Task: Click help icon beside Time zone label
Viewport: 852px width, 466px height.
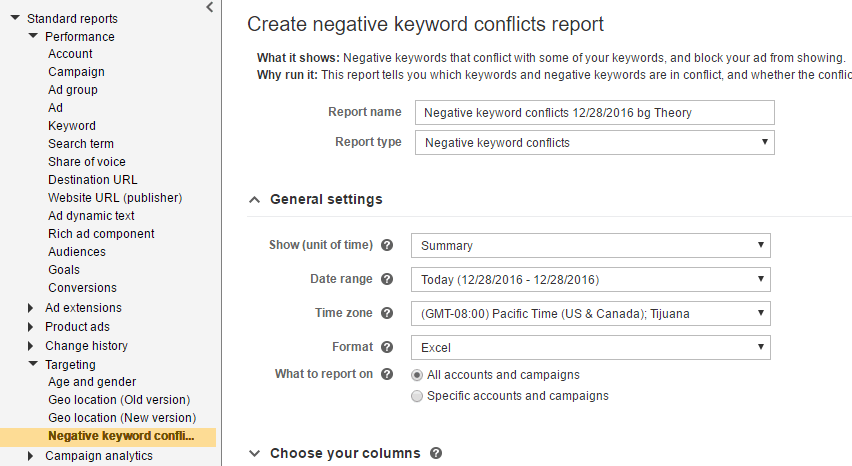Action: (x=387, y=314)
